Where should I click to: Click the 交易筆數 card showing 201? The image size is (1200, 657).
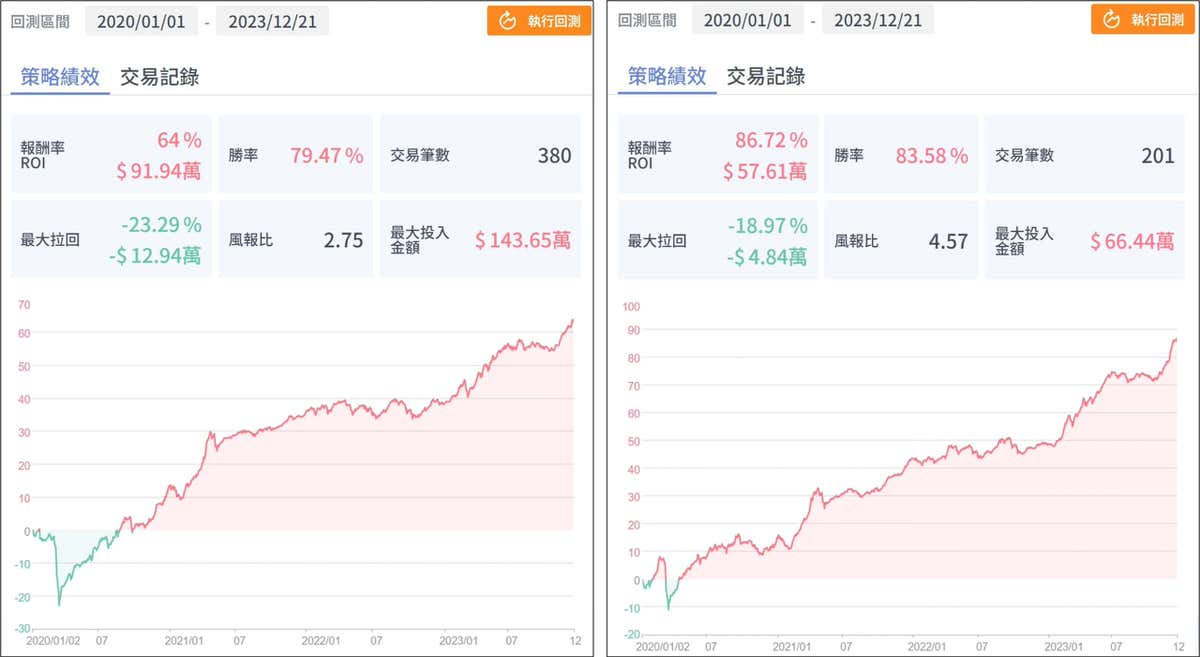point(1084,155)
